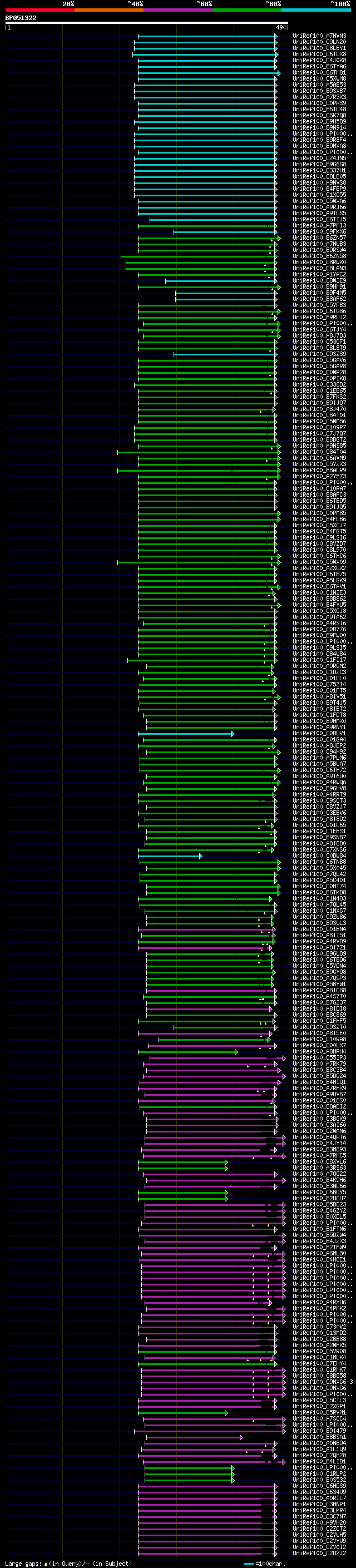Image resolution: width=356 pixels, height=1568 pixels.
Task: Select hit UniRef100_A8JEP2 label
Action: point(319,746)
